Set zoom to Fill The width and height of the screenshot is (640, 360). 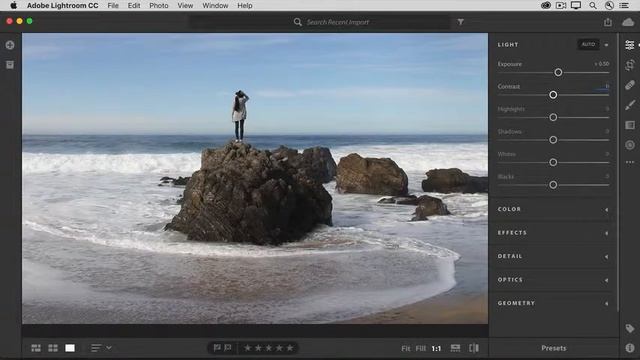pyautogui.click(x=421, y=348)
